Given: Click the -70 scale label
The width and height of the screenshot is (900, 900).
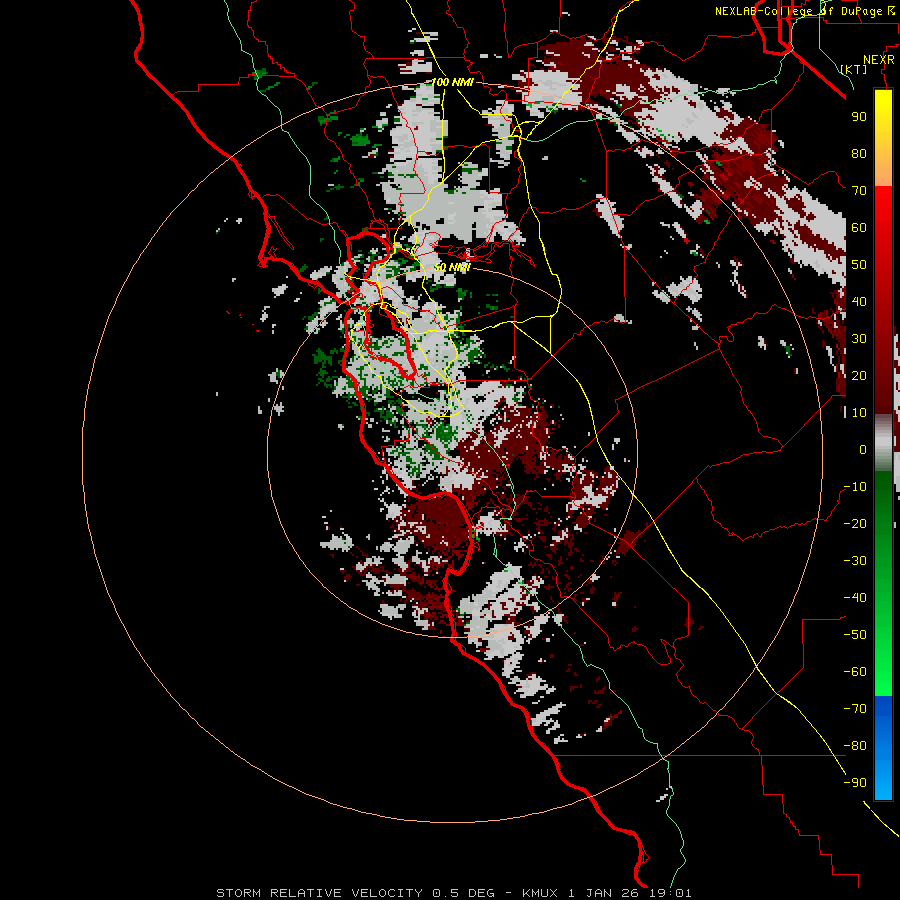Looking at the screenshot, I should [855, 708].
